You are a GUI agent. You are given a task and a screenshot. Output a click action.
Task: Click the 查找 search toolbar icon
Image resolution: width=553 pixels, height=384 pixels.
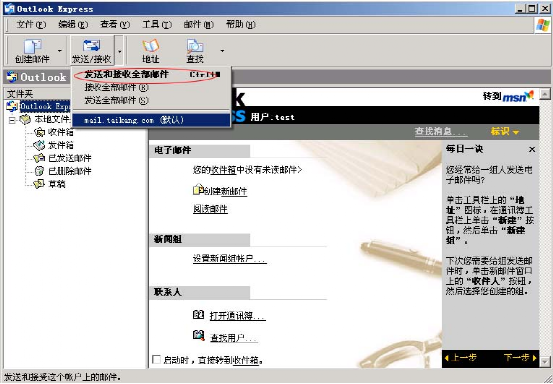[195, 46]
